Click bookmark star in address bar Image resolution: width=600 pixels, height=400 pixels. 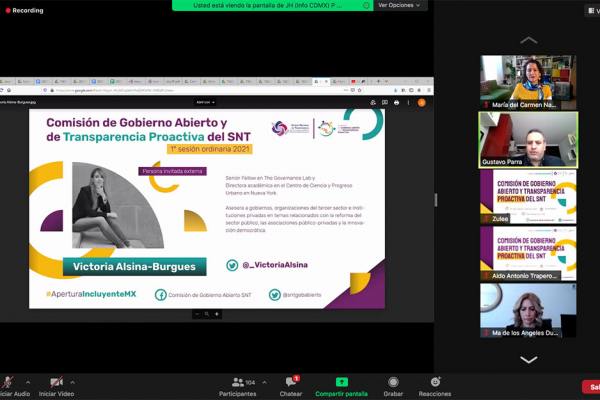click(x=359, y=90)
